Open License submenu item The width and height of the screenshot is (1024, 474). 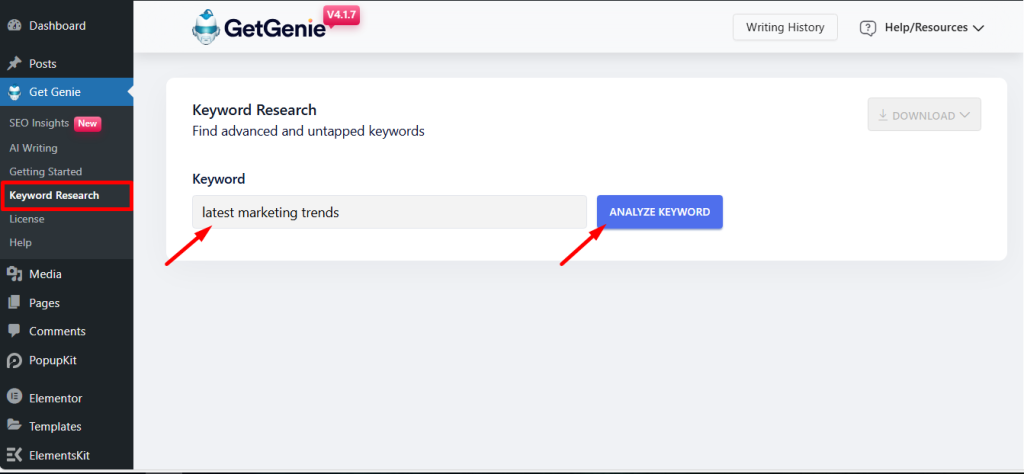tap(27, 219)
